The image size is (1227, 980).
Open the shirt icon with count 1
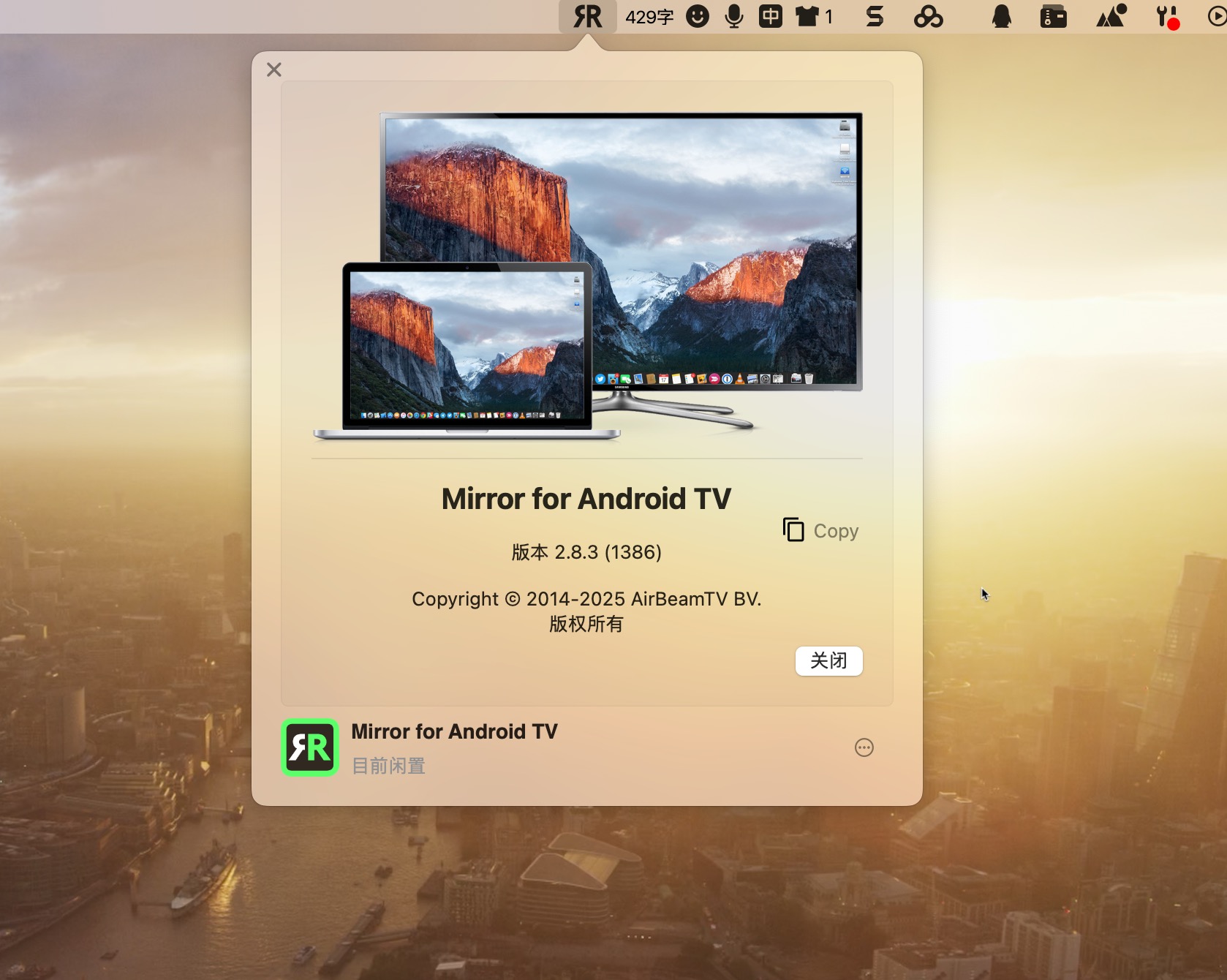[814, 16]
